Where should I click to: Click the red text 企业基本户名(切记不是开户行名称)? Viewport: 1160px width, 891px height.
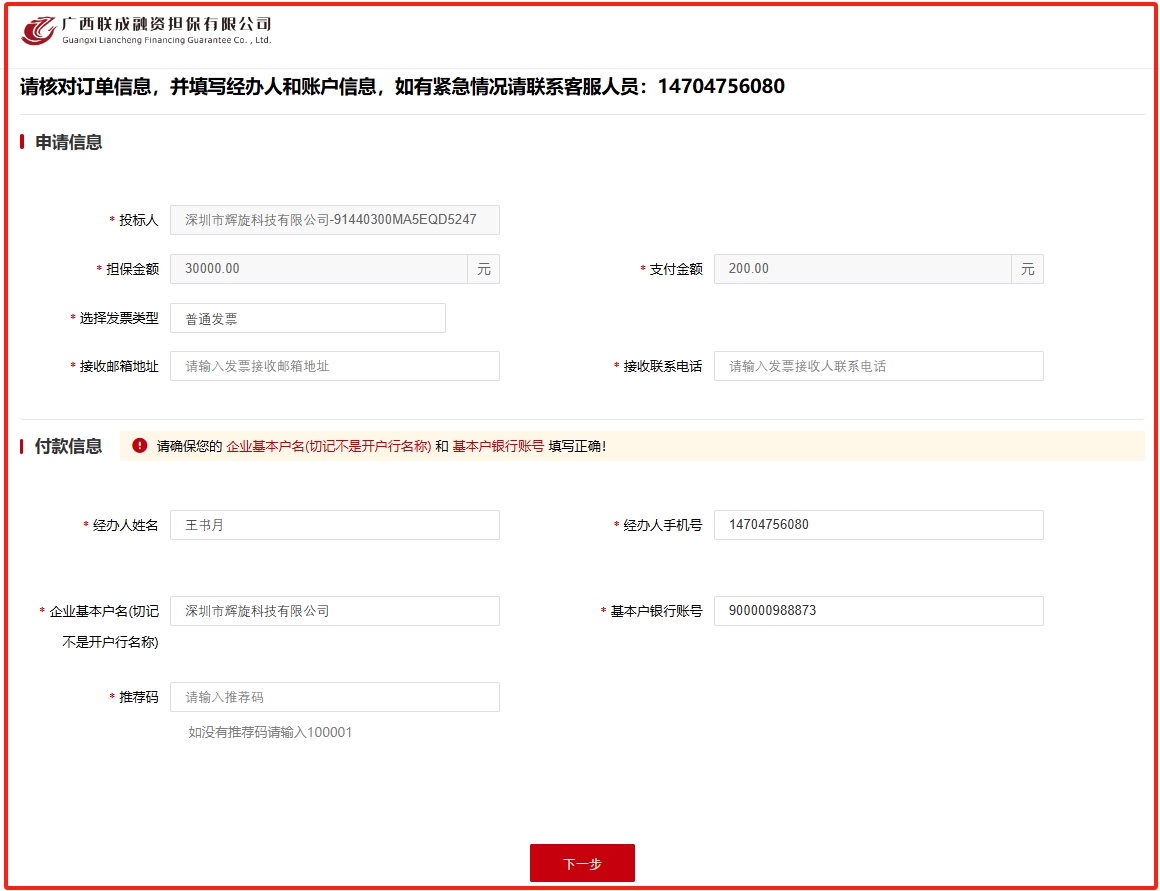point(328,446)
